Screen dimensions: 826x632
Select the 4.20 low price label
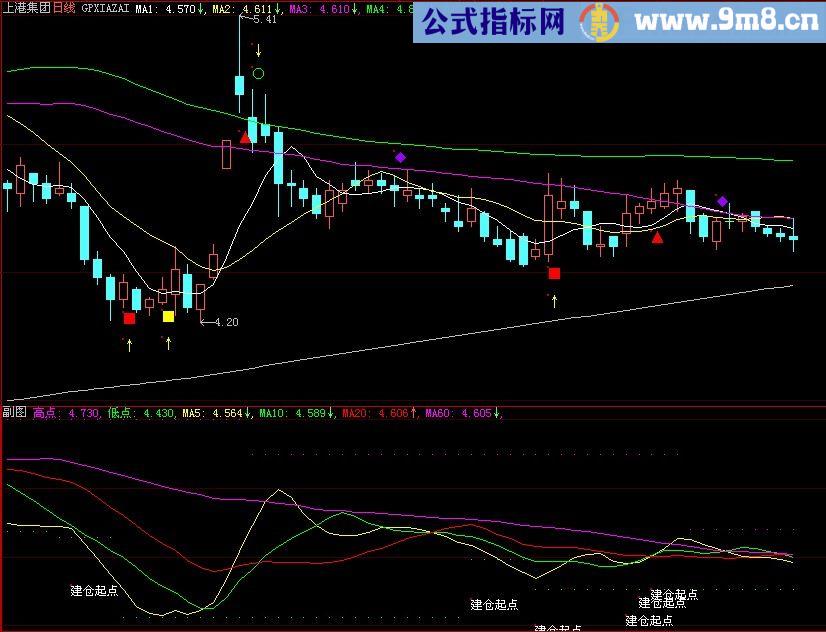click(226, 322)
